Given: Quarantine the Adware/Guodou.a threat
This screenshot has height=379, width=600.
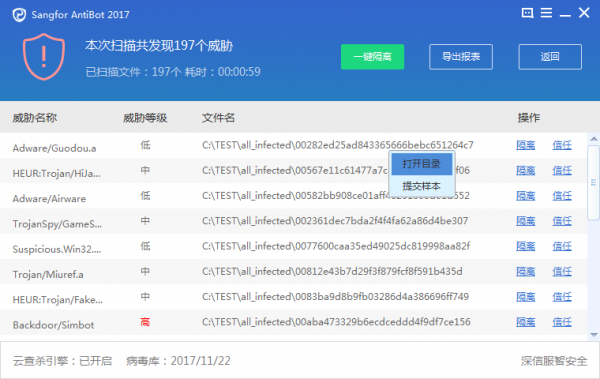Looking at the screenshot, I should coord(525,145).
